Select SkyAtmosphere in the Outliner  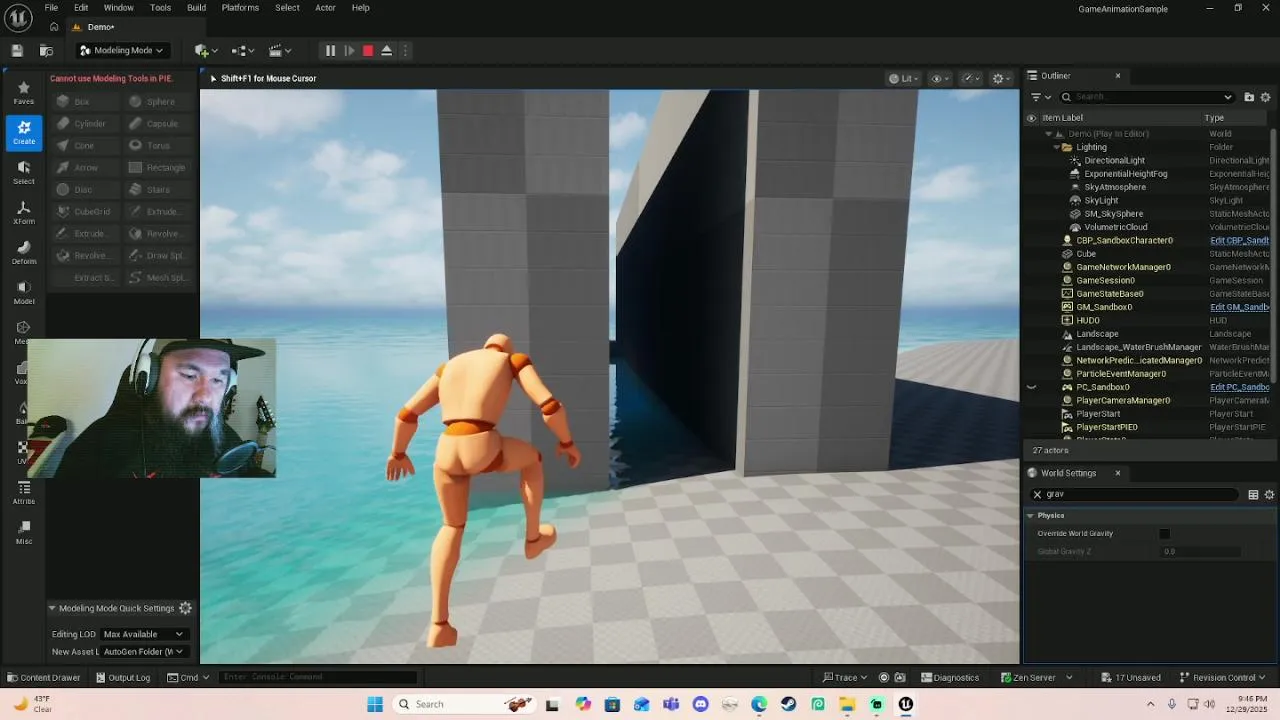(1115, 187)
